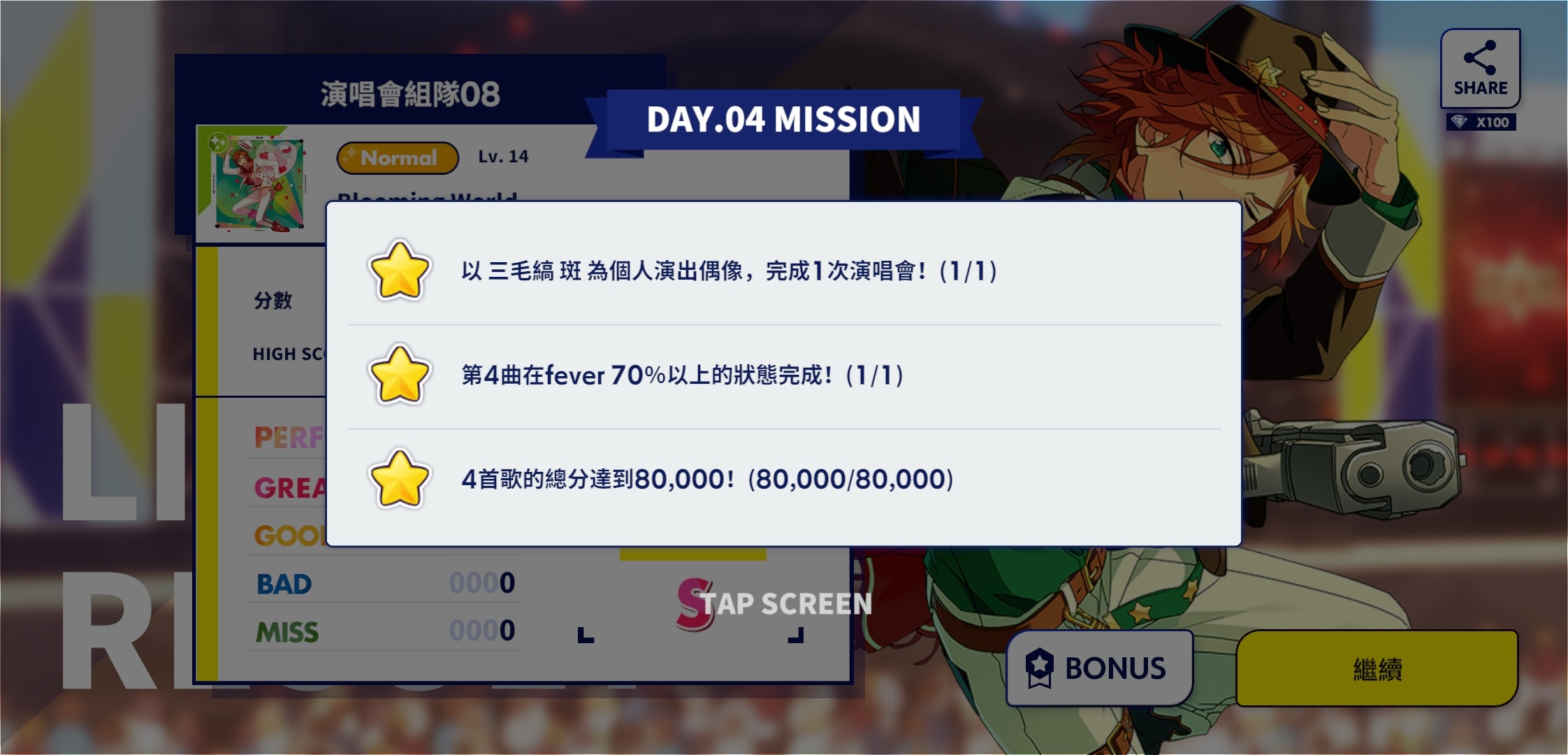1568x755 pixels.
Task: Select the 4首歌 total score mission text
Action: point(707,480)
